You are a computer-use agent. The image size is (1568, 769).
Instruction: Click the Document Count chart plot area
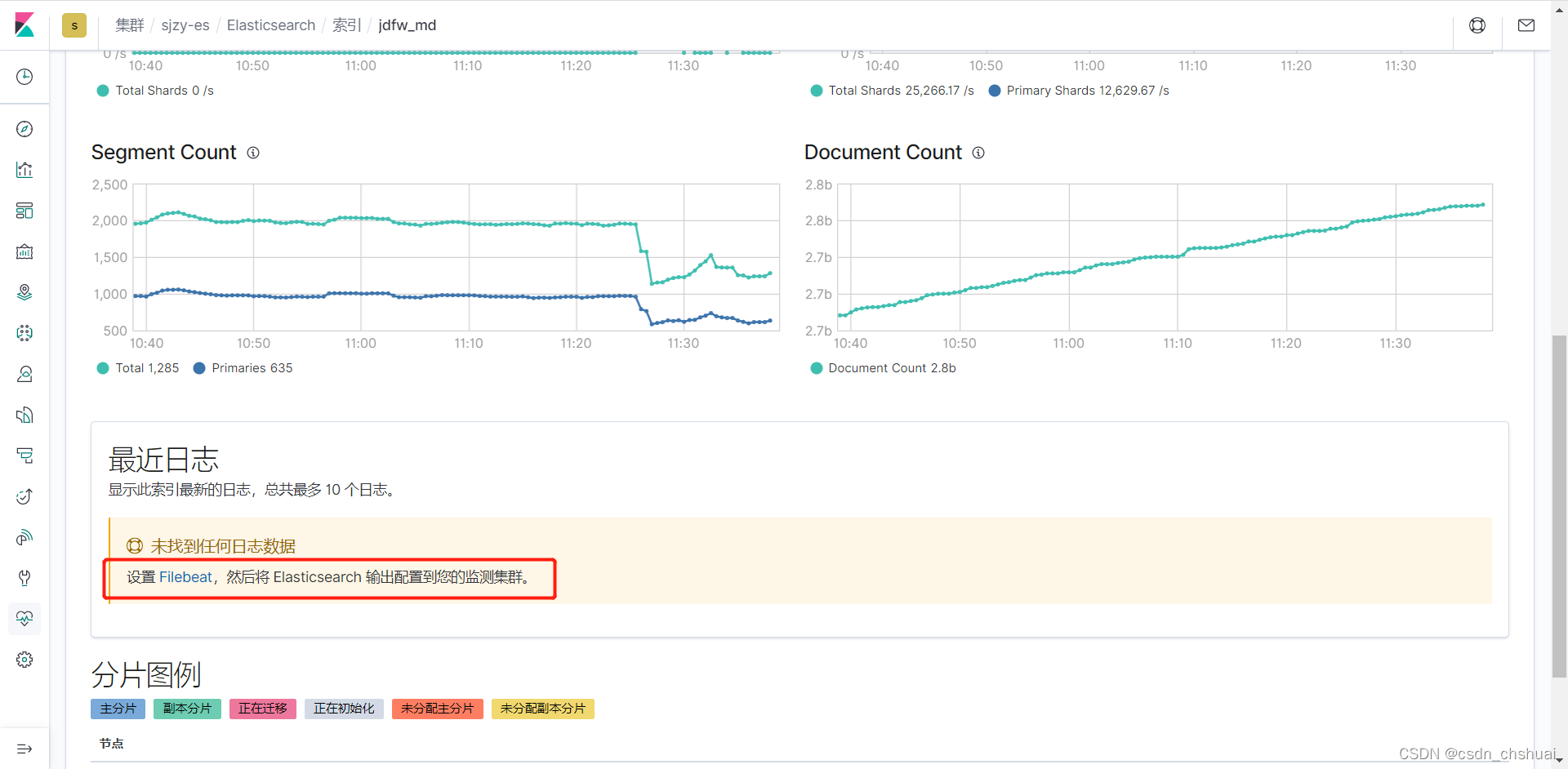[1164, 257]
